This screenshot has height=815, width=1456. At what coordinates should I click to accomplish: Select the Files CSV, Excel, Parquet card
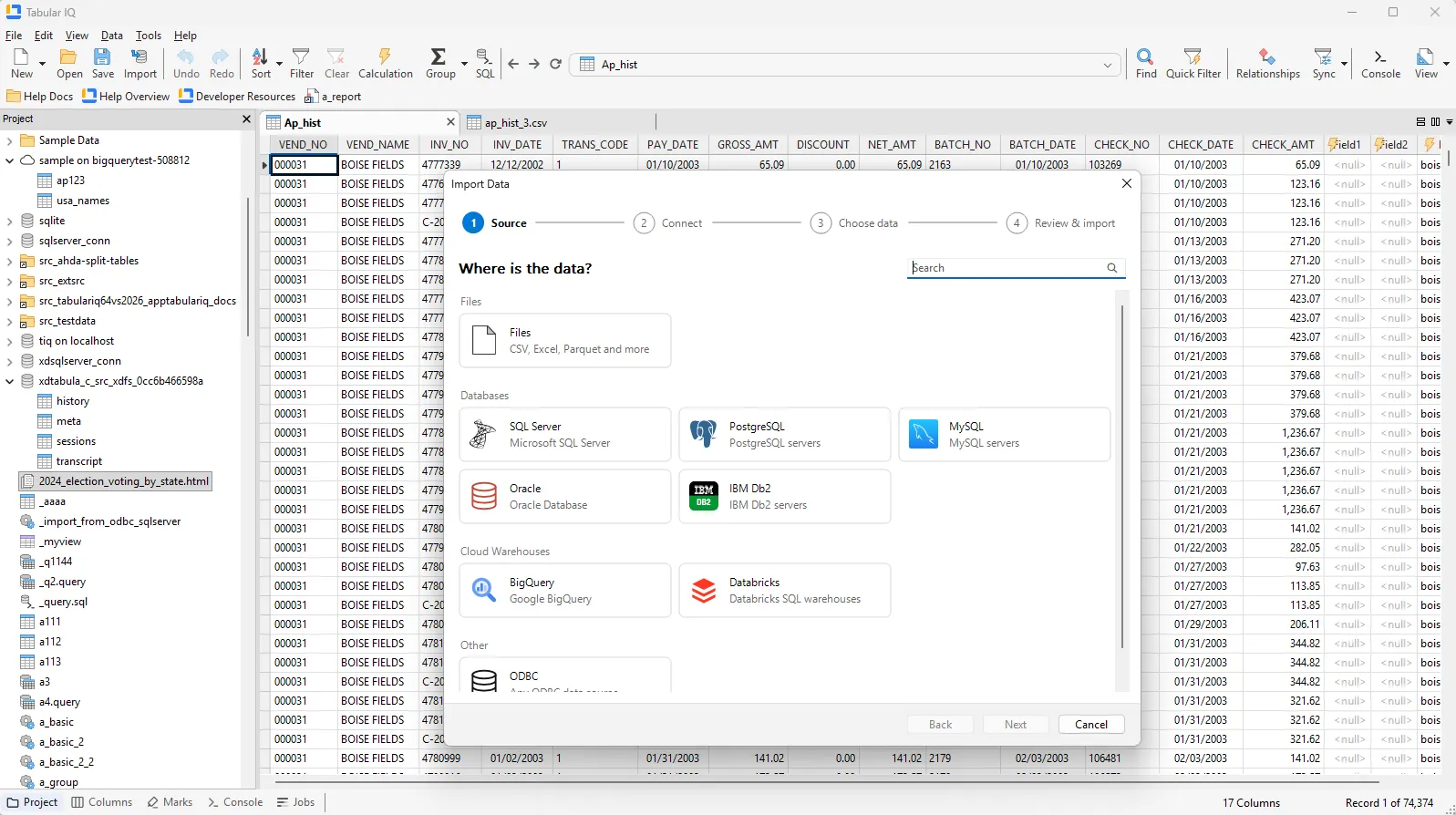click(565, 341)
